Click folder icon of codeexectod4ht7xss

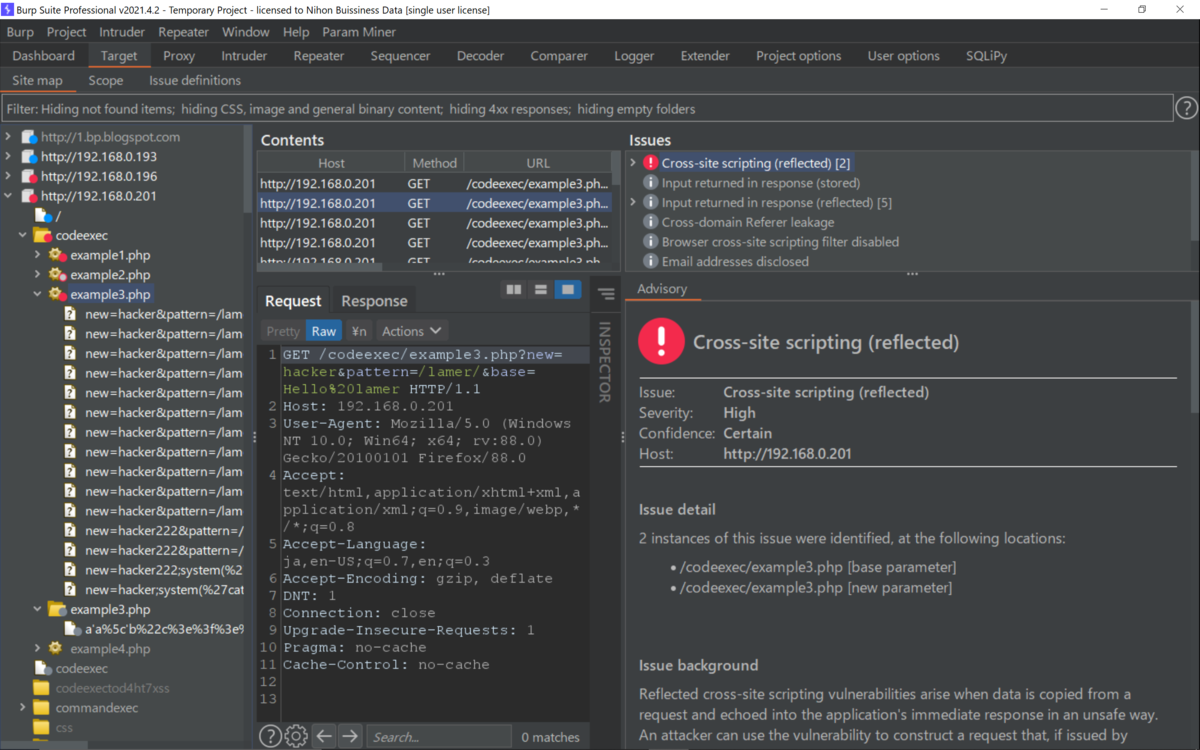pyautogui.click(x=42, y=688)
